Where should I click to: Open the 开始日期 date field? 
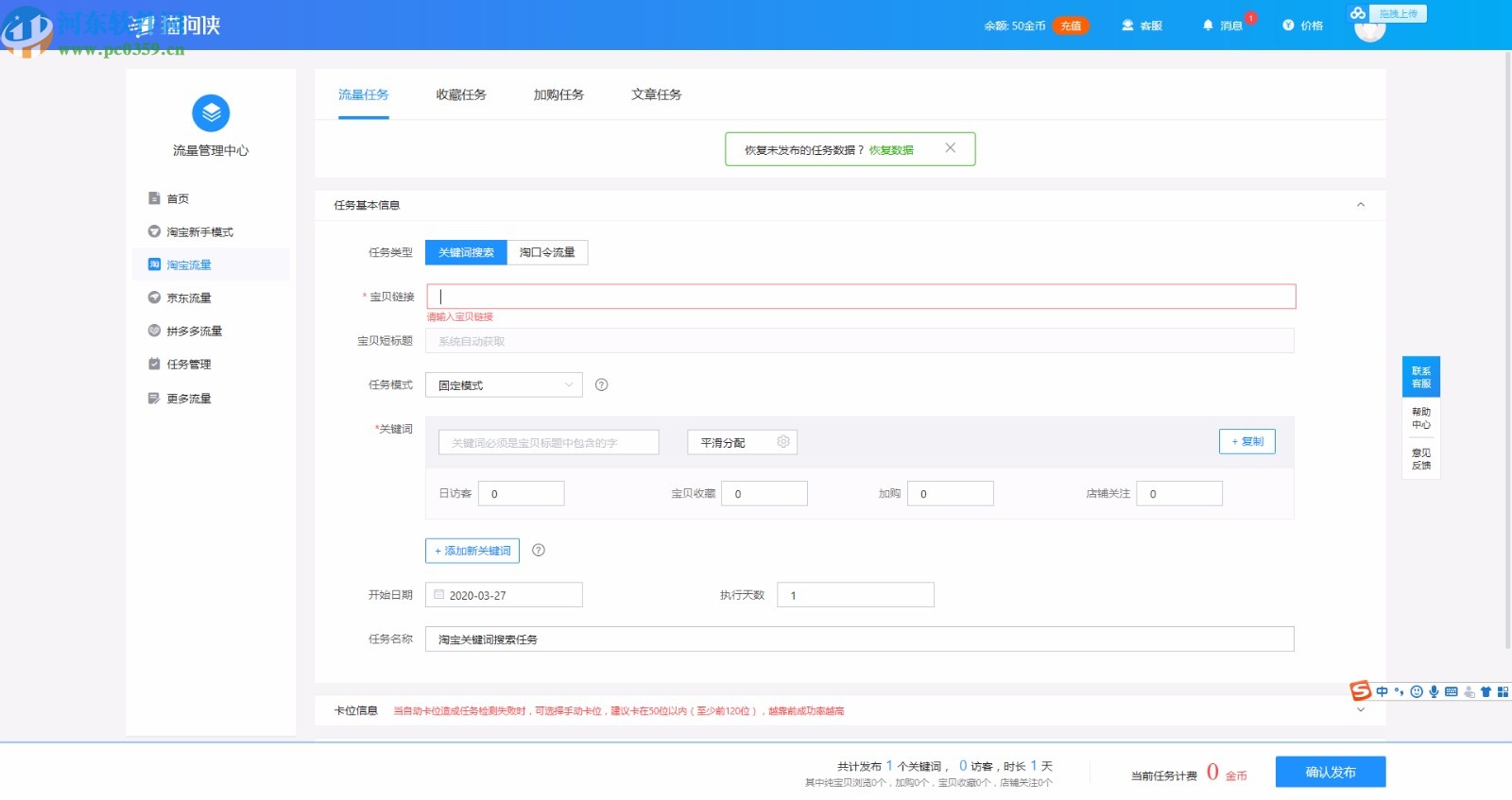click(x=504, y=595)
